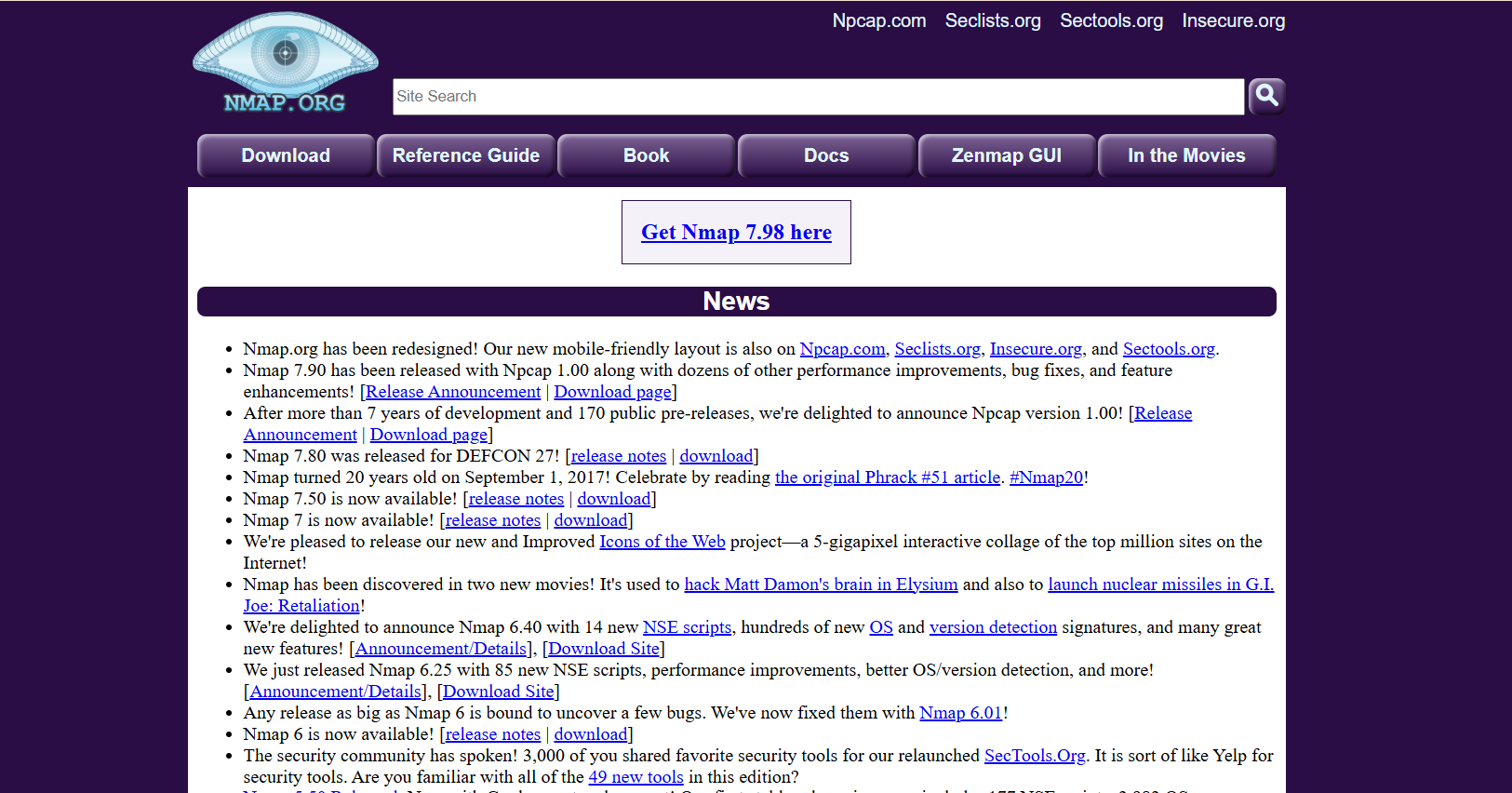Open Seclists.org in the top header
Screen dimensions: 1512x793
[993, 20]
